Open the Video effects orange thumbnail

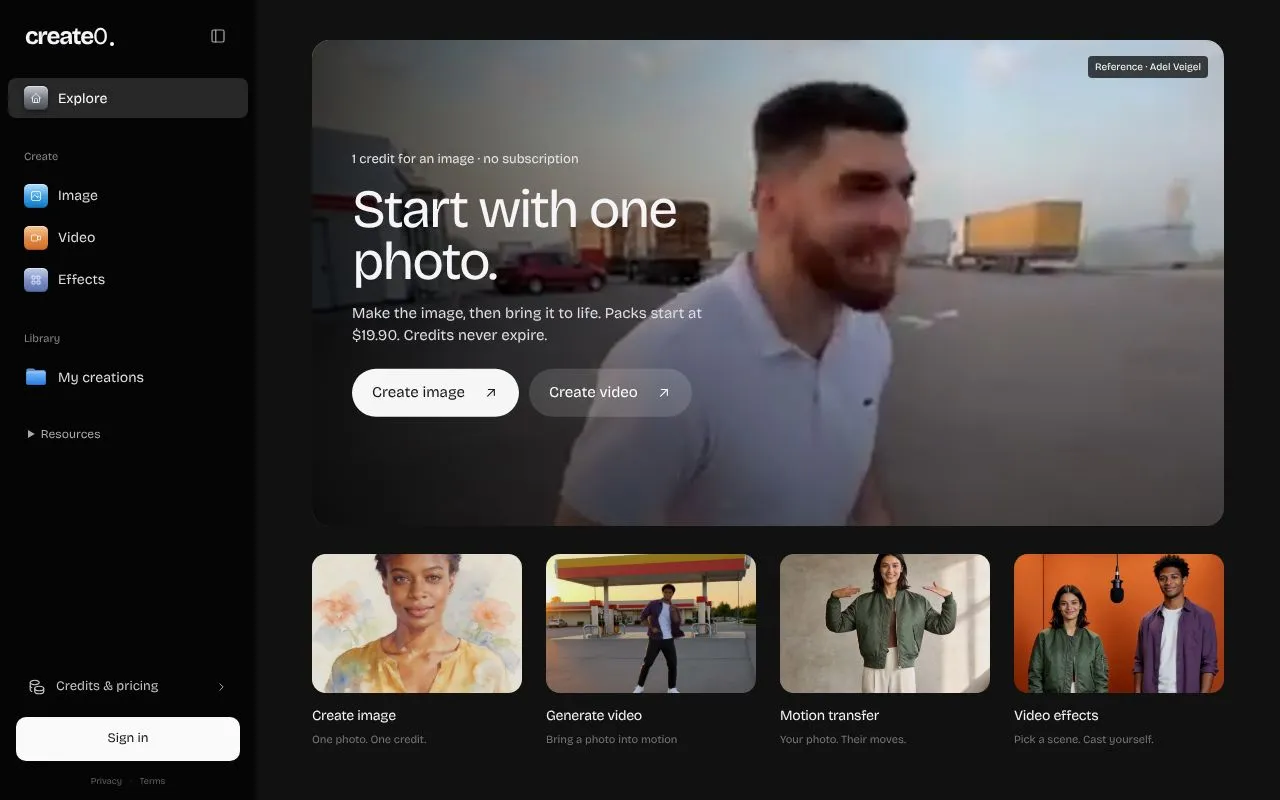(x=1119, y=624)
